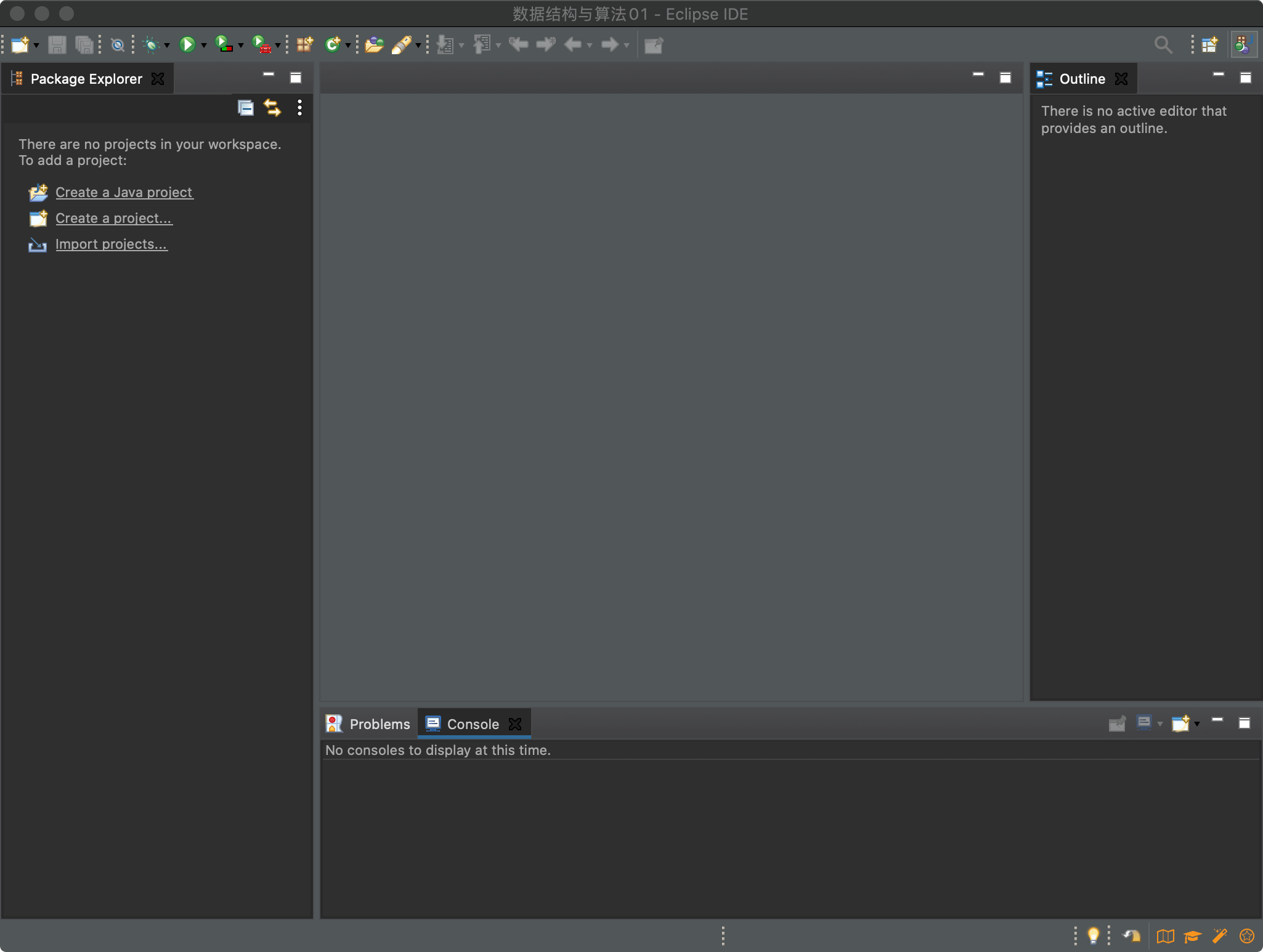Click the Overview map status icon
This screenshot has width=1263, height=952.
pyautogui.click(x=1166, y=936)
